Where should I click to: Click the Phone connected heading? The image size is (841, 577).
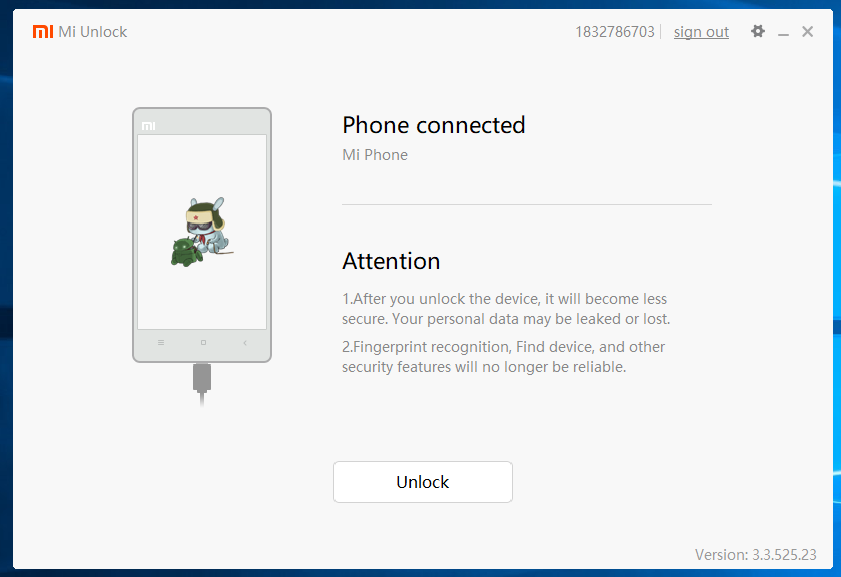pyautogui.click(x=433, y=125)
